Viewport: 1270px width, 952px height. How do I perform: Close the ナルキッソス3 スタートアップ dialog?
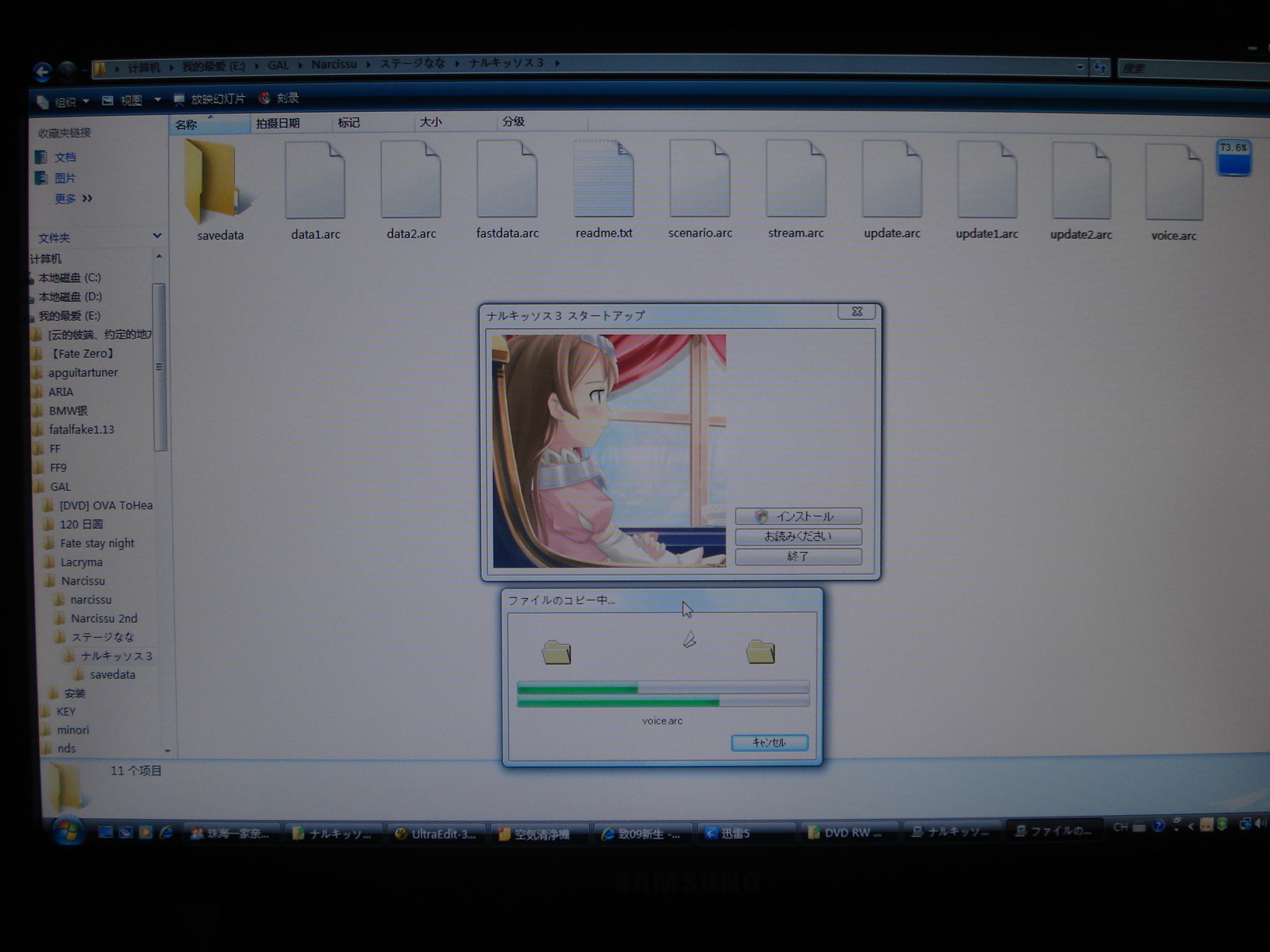(x=857, y=312)
